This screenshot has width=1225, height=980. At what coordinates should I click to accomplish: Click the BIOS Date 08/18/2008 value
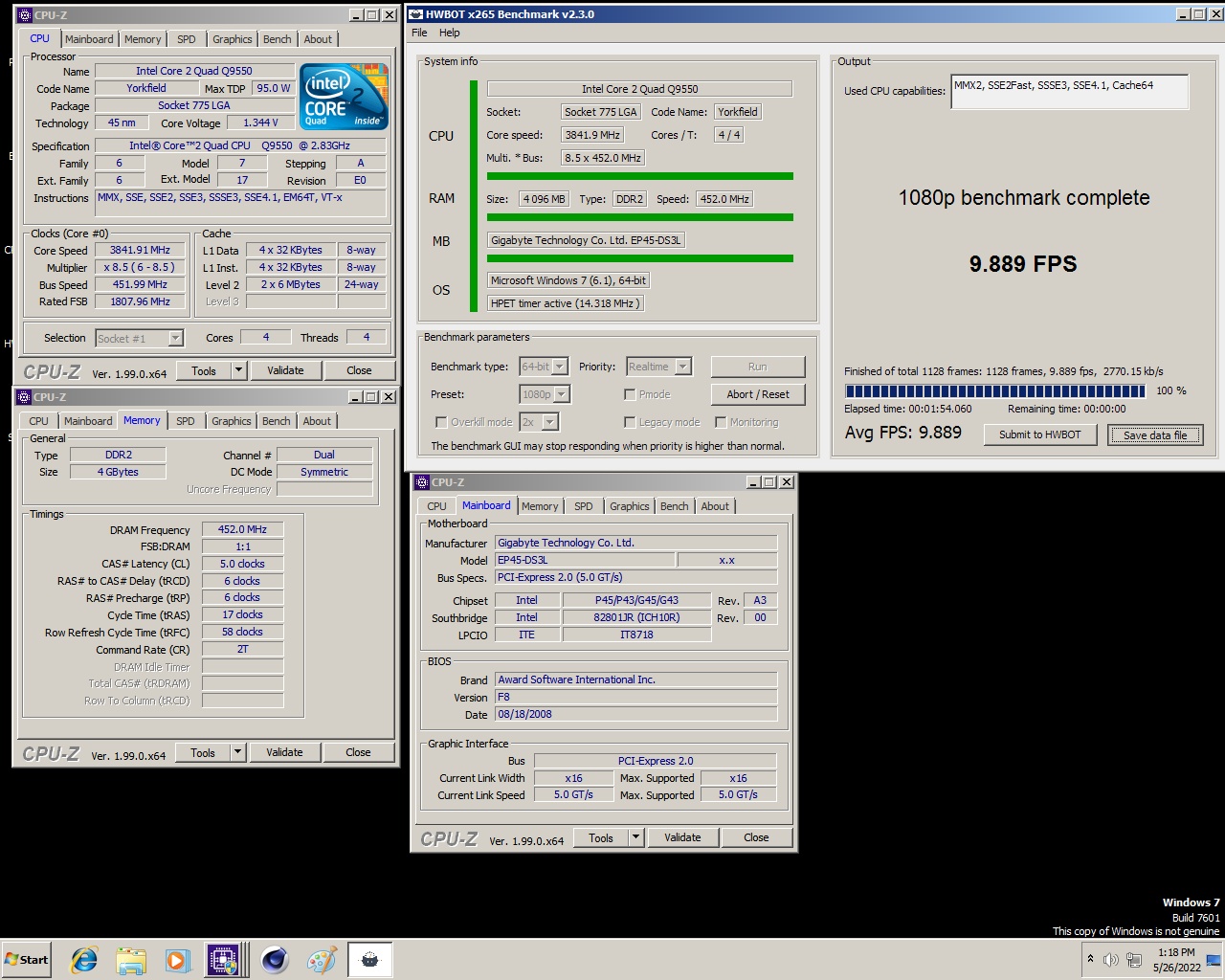tap(635, 714)
